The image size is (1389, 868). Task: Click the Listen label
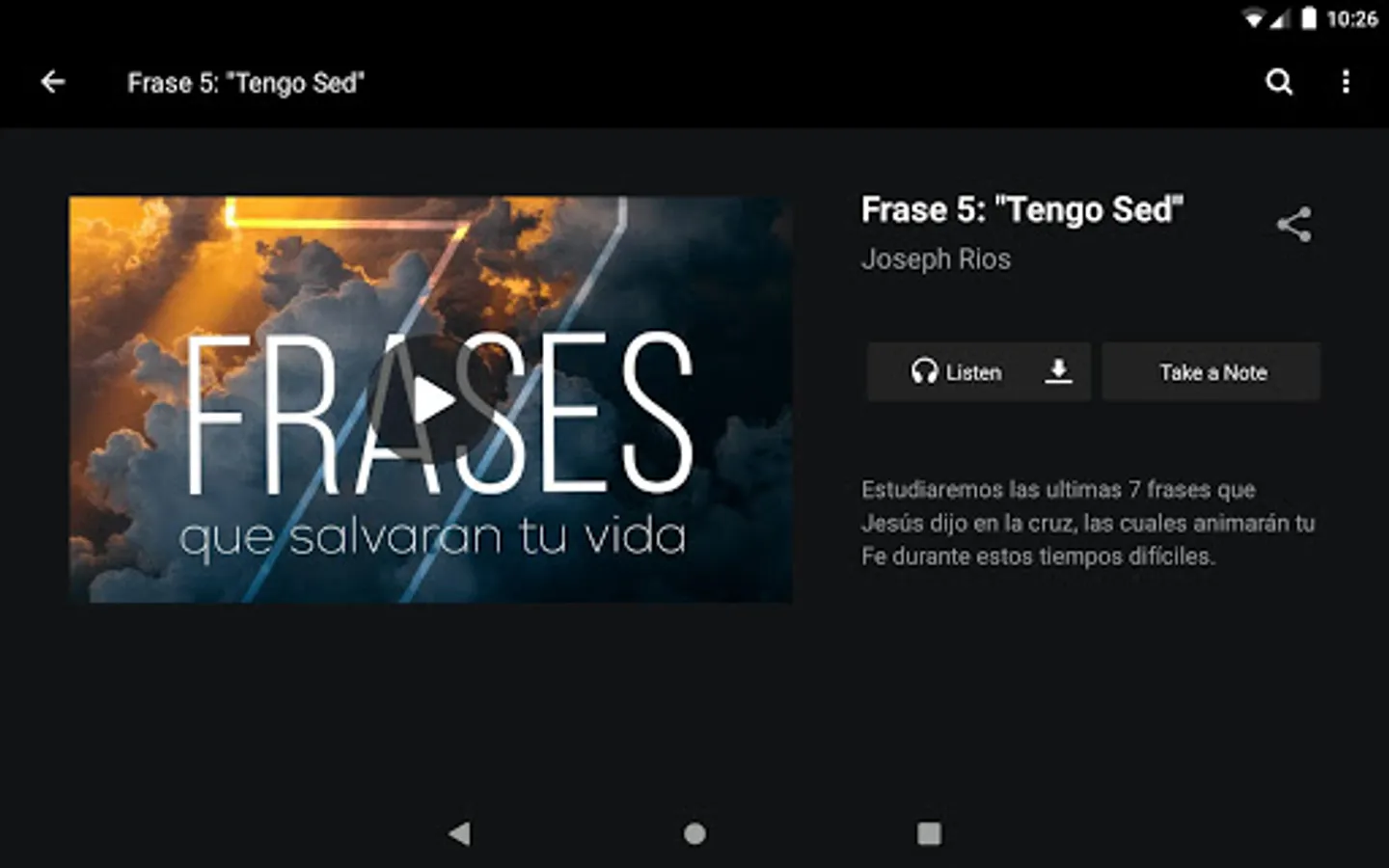pyautogui.click(x=973, y=372)
